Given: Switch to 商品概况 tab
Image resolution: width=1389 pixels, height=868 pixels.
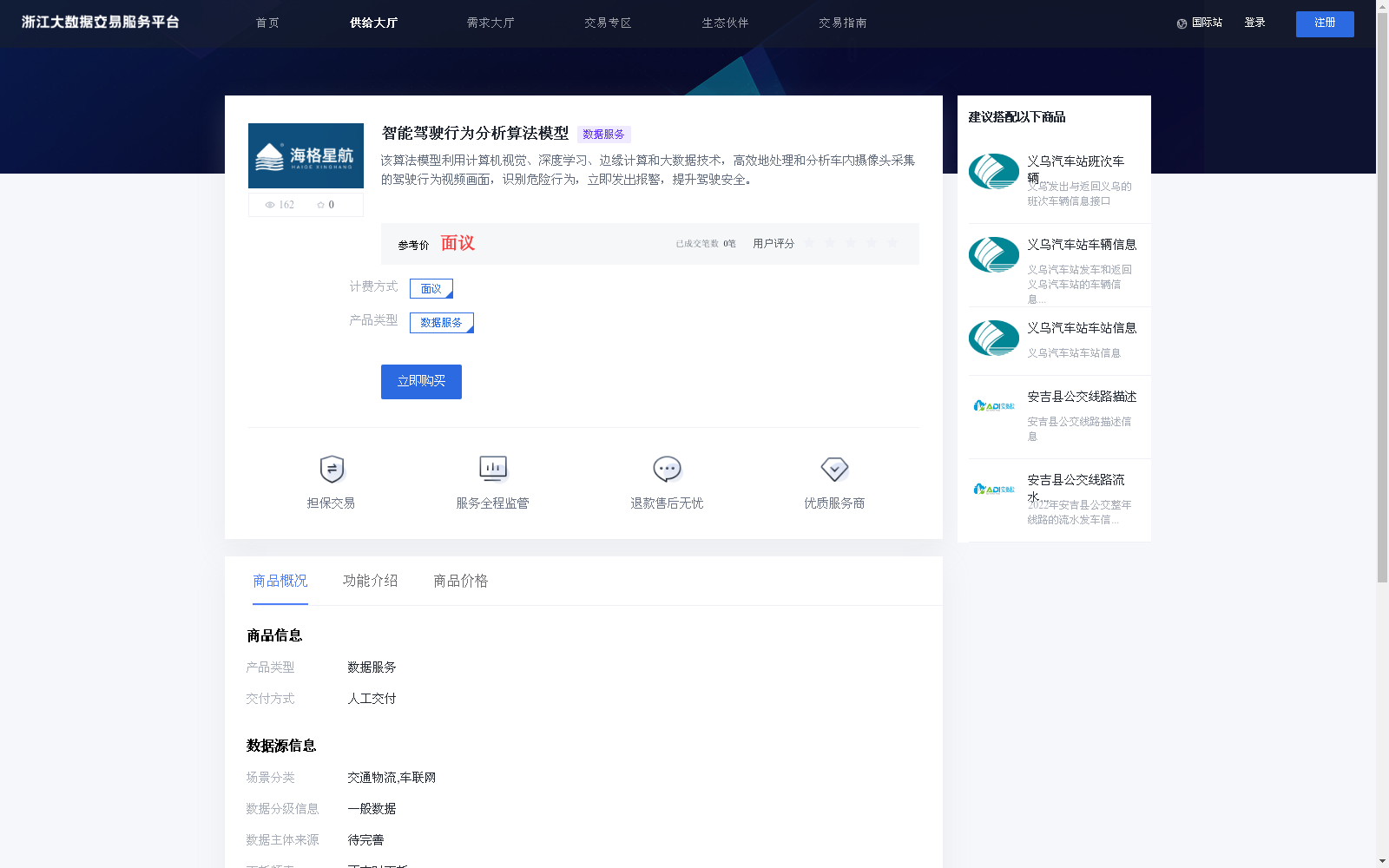Looking at the screenshot, I should 280,581.
